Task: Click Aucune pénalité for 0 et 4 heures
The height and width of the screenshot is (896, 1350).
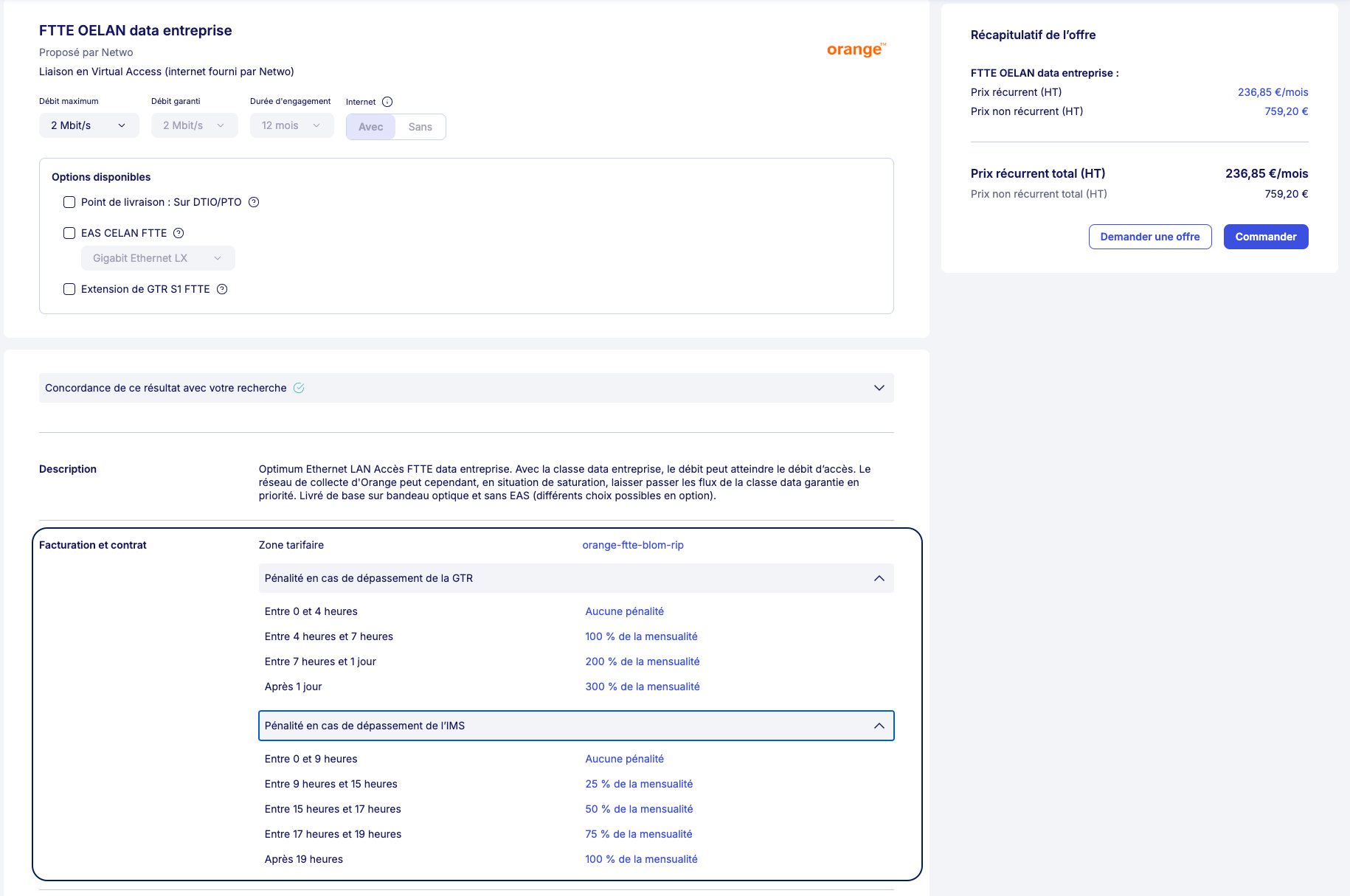Action: (625, 611)
